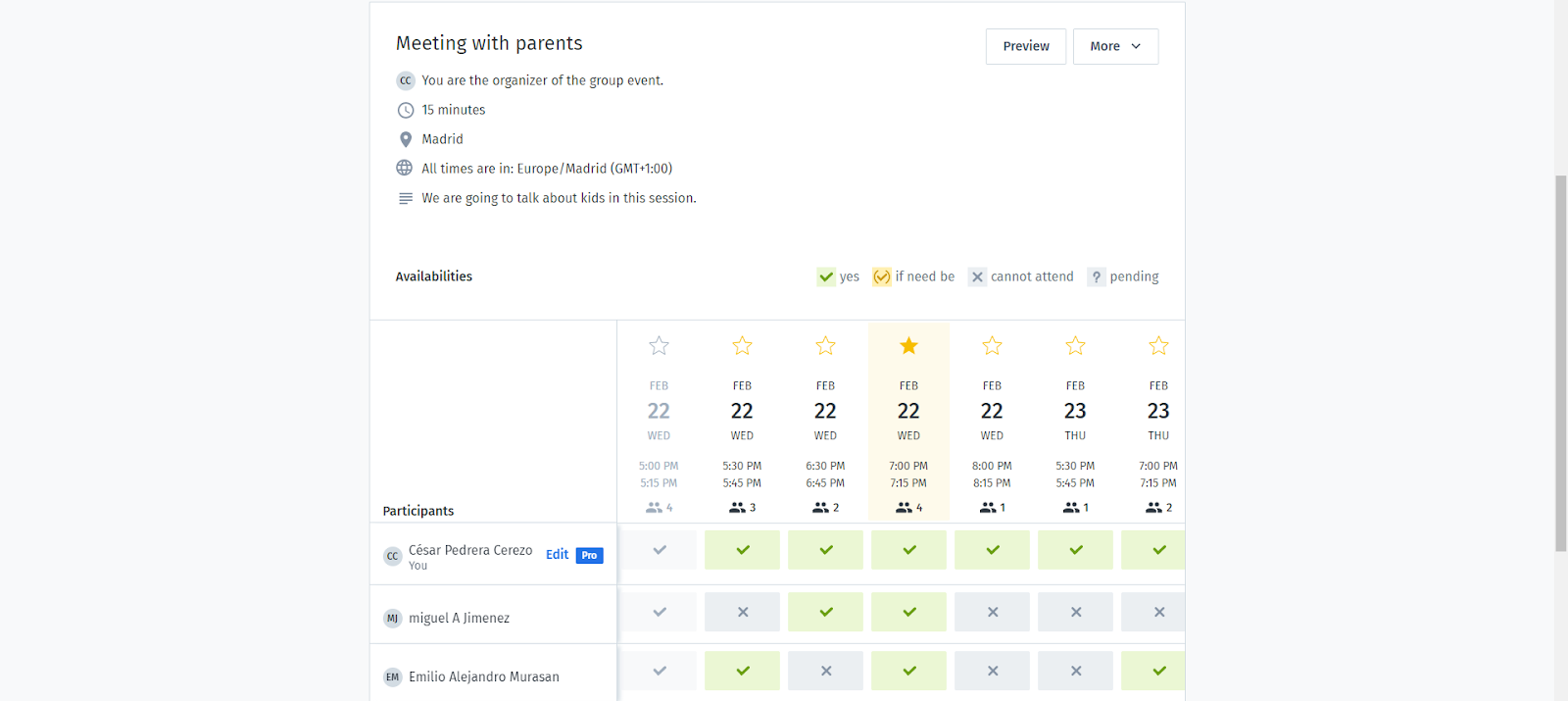Click the Pro badge next to Edit

(x=589, y=555)
